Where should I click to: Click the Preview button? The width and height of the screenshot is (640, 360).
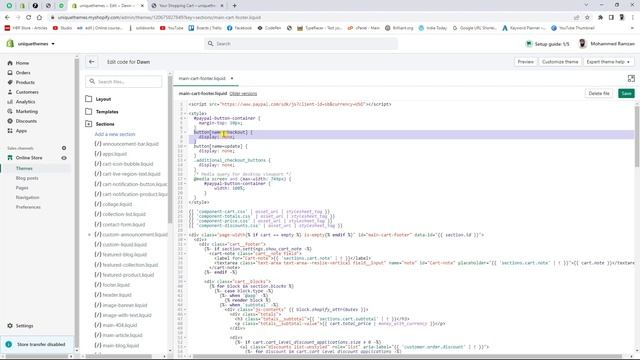point(525,62)
